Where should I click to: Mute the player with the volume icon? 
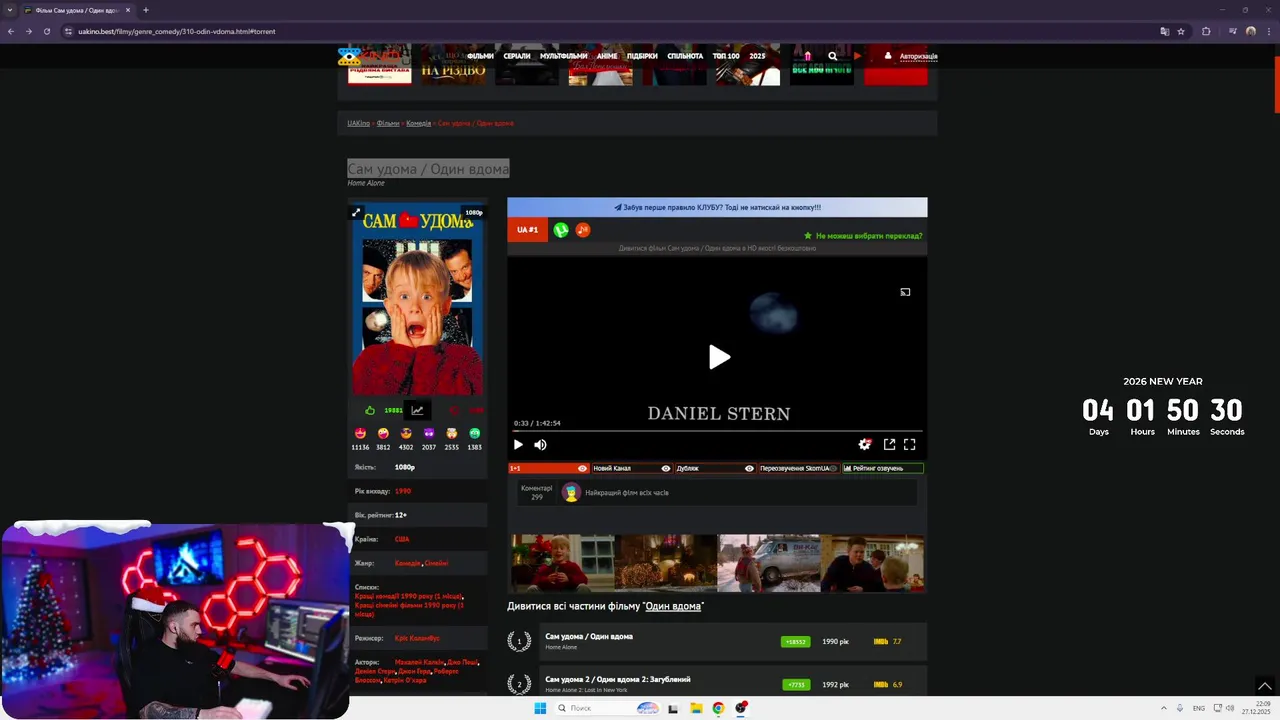(x=540, y=445)
